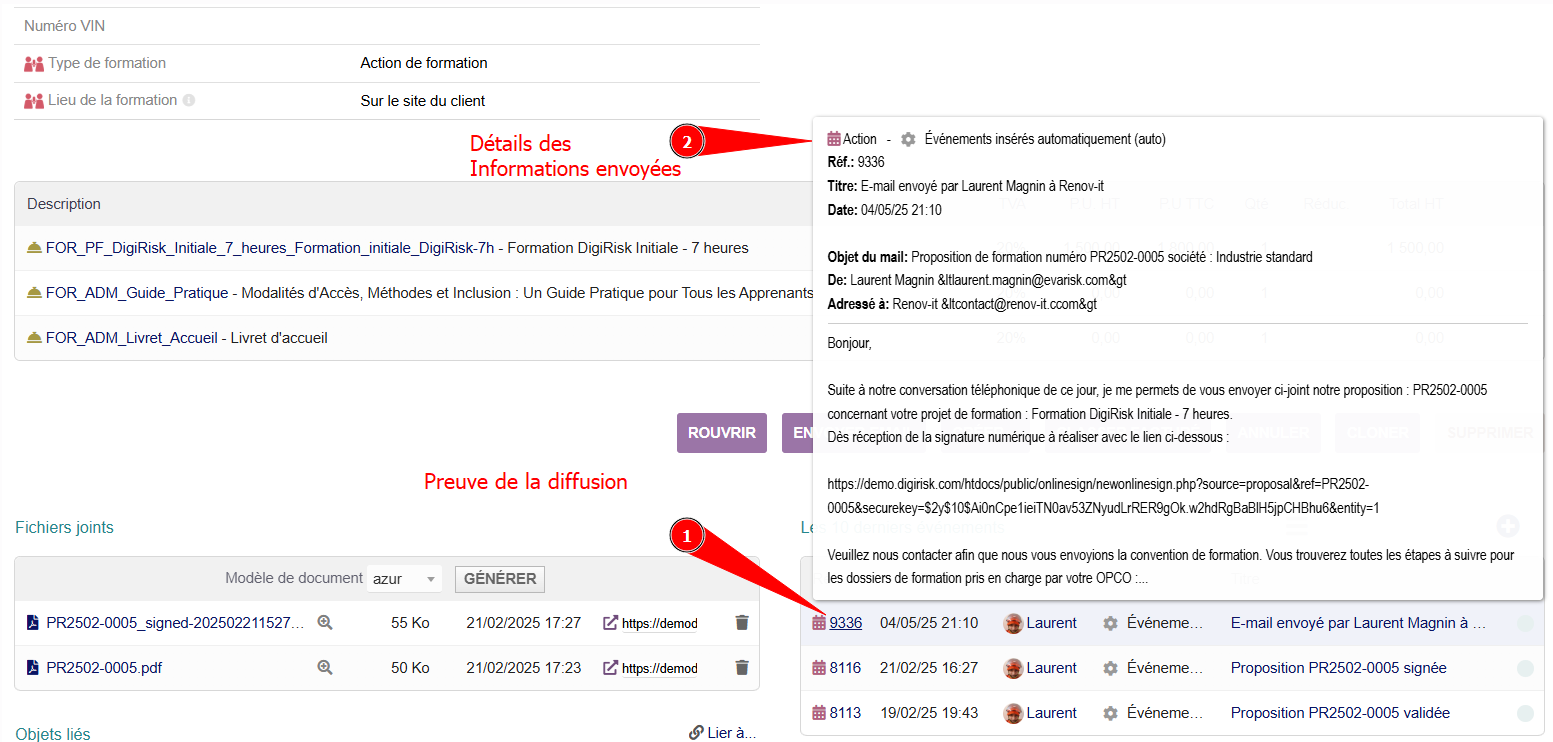Click Laurent's avatar on the 04/05/25 event
This screenshot has width=1553, height=742.
click(x=1013, y=623)
